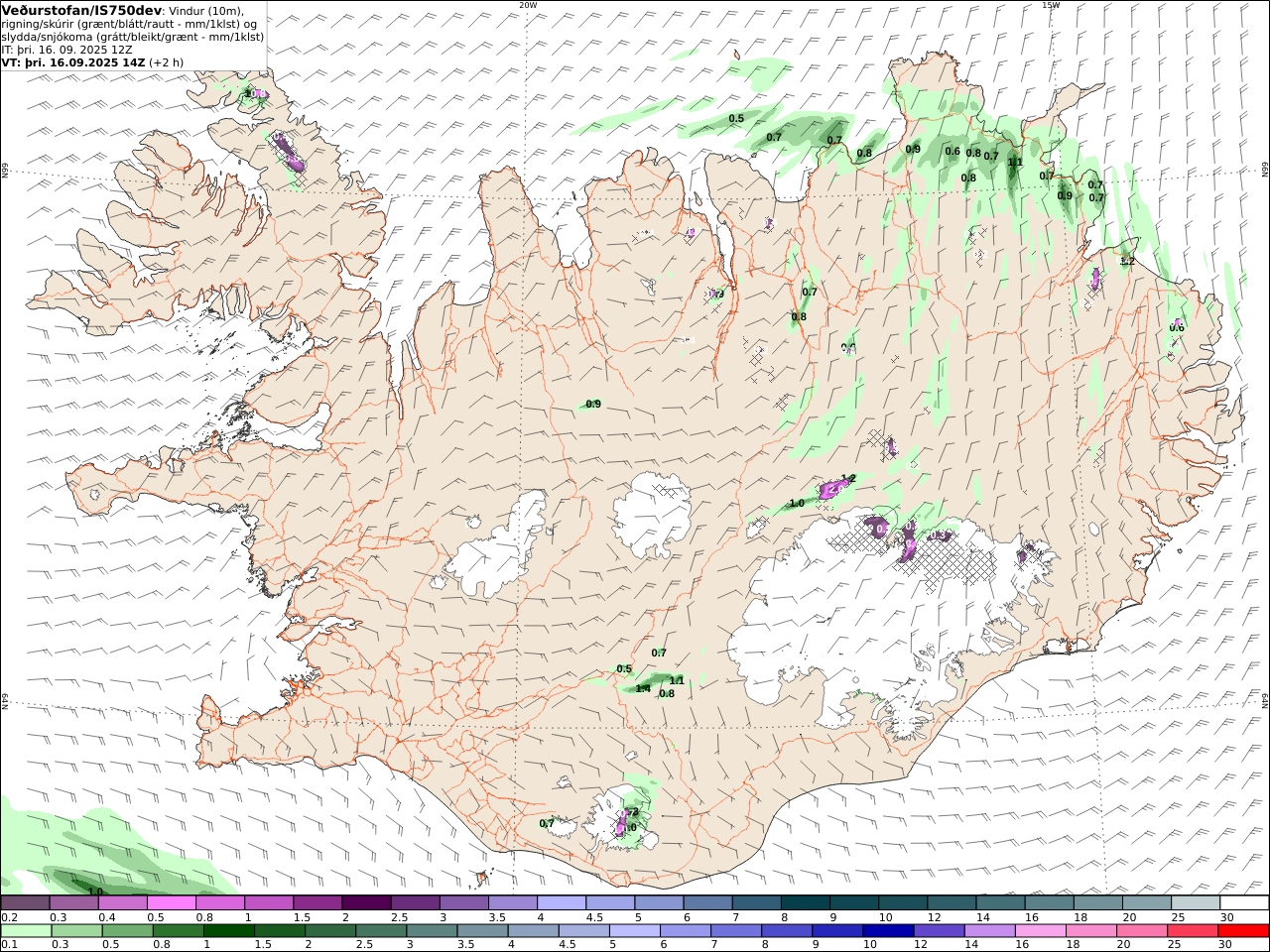1270x952 pixels.
Task: Select the deep navy blue 10 rain-scale swatch
Action: 889,931
